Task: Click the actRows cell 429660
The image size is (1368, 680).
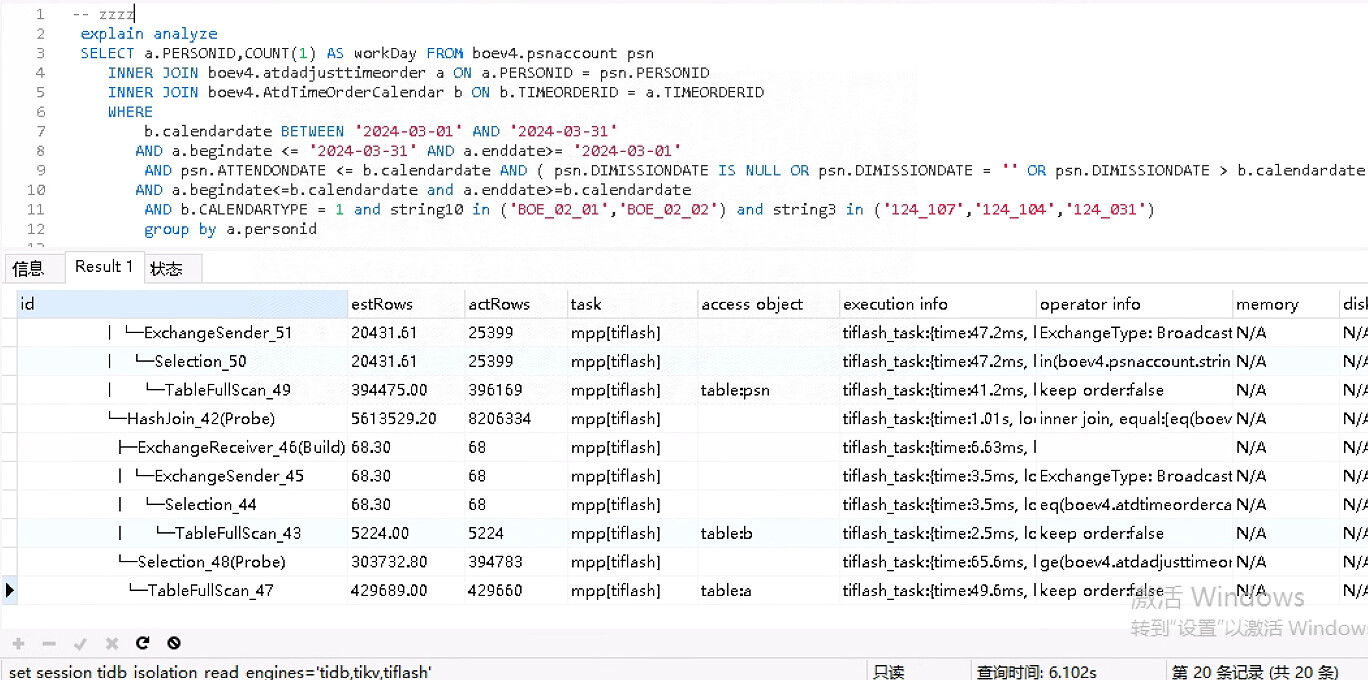Action: 516,590
